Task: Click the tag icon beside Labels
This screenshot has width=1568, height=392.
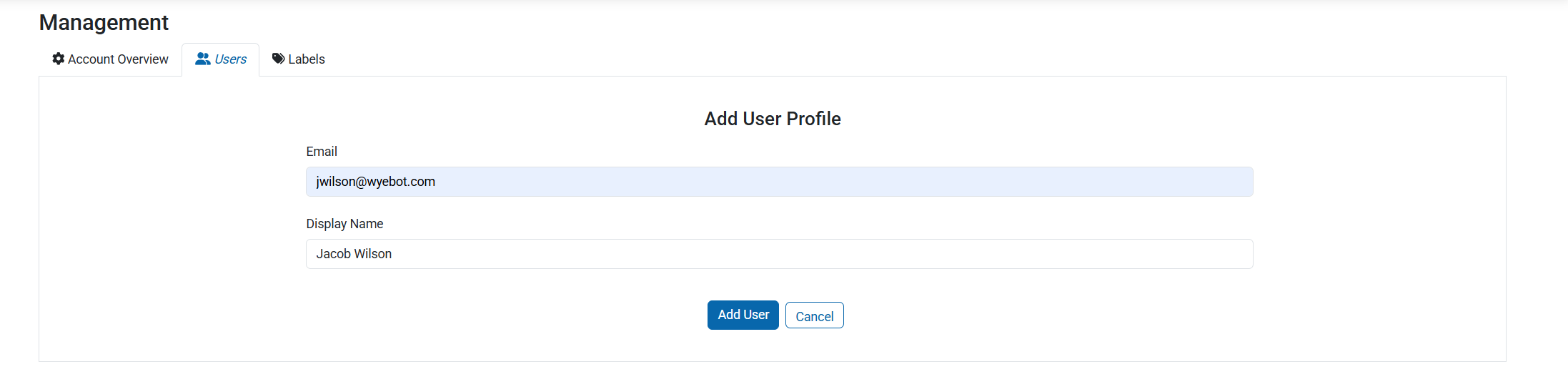Action: pyautogui.click(x=279, y=59)
